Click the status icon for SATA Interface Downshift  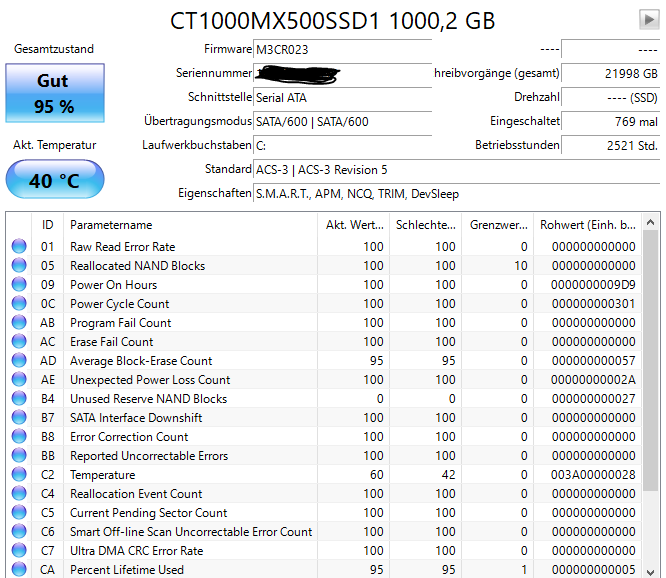point(19,417)
